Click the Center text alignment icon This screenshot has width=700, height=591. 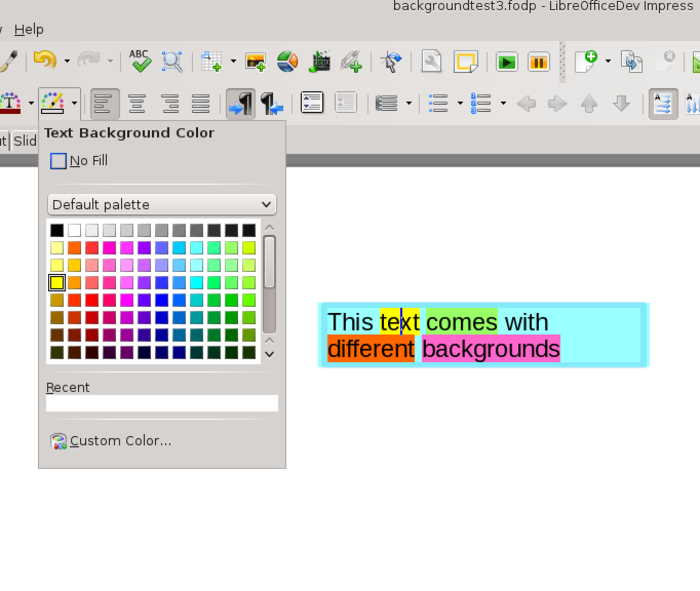[137, 103]
